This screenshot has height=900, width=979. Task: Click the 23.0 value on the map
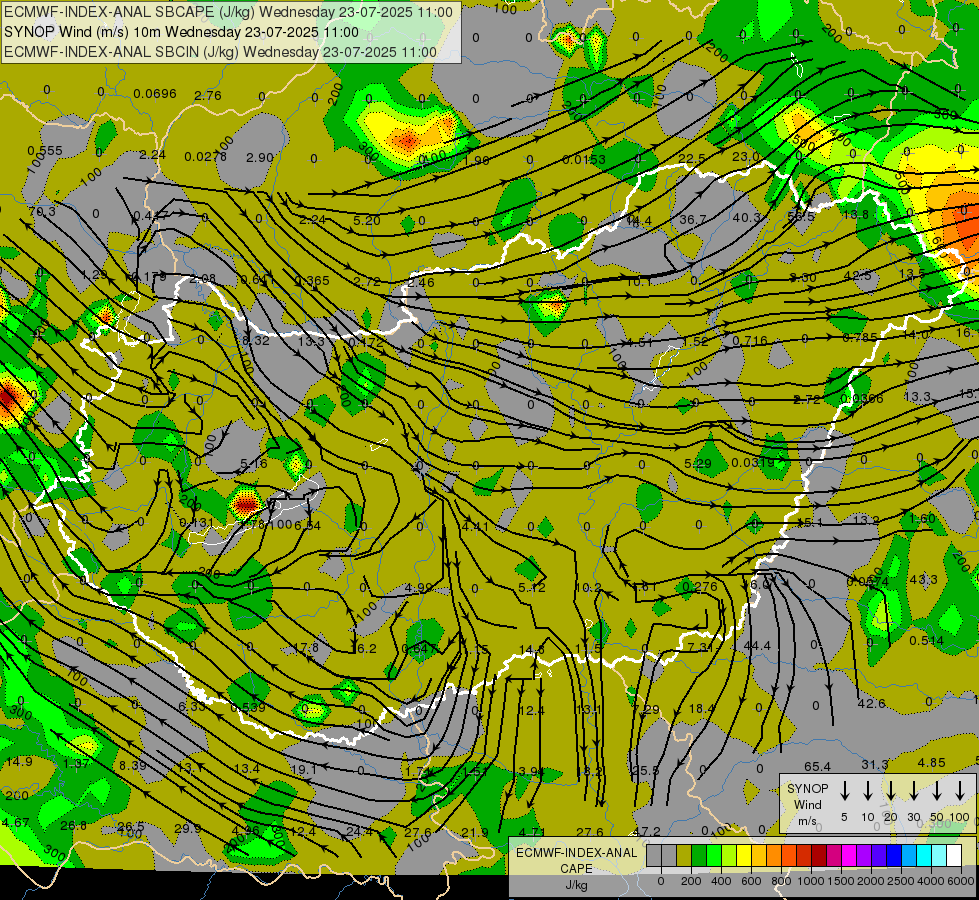tap(745, 157)
